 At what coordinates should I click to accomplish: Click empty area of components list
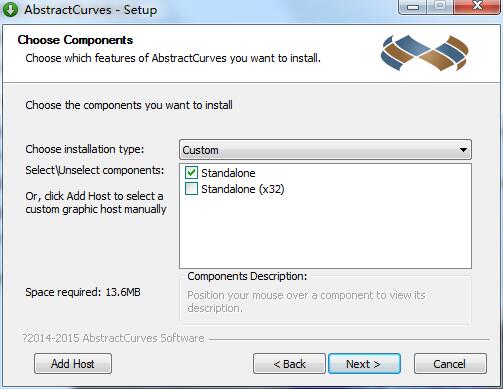tap(325, 233)
